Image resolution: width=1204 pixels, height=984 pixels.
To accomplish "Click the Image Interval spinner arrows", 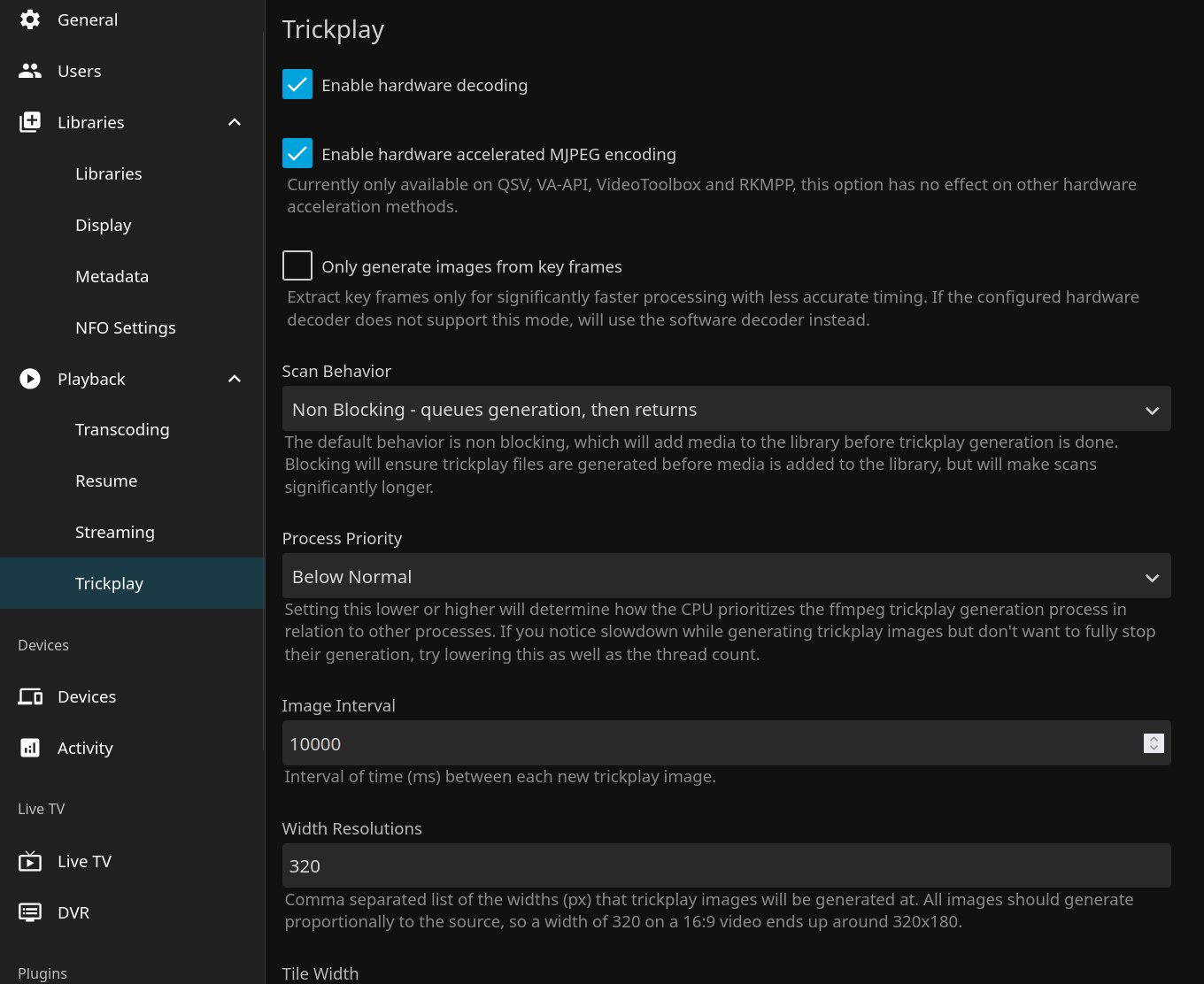I will pyautogui.click(x=1153, y=743).
